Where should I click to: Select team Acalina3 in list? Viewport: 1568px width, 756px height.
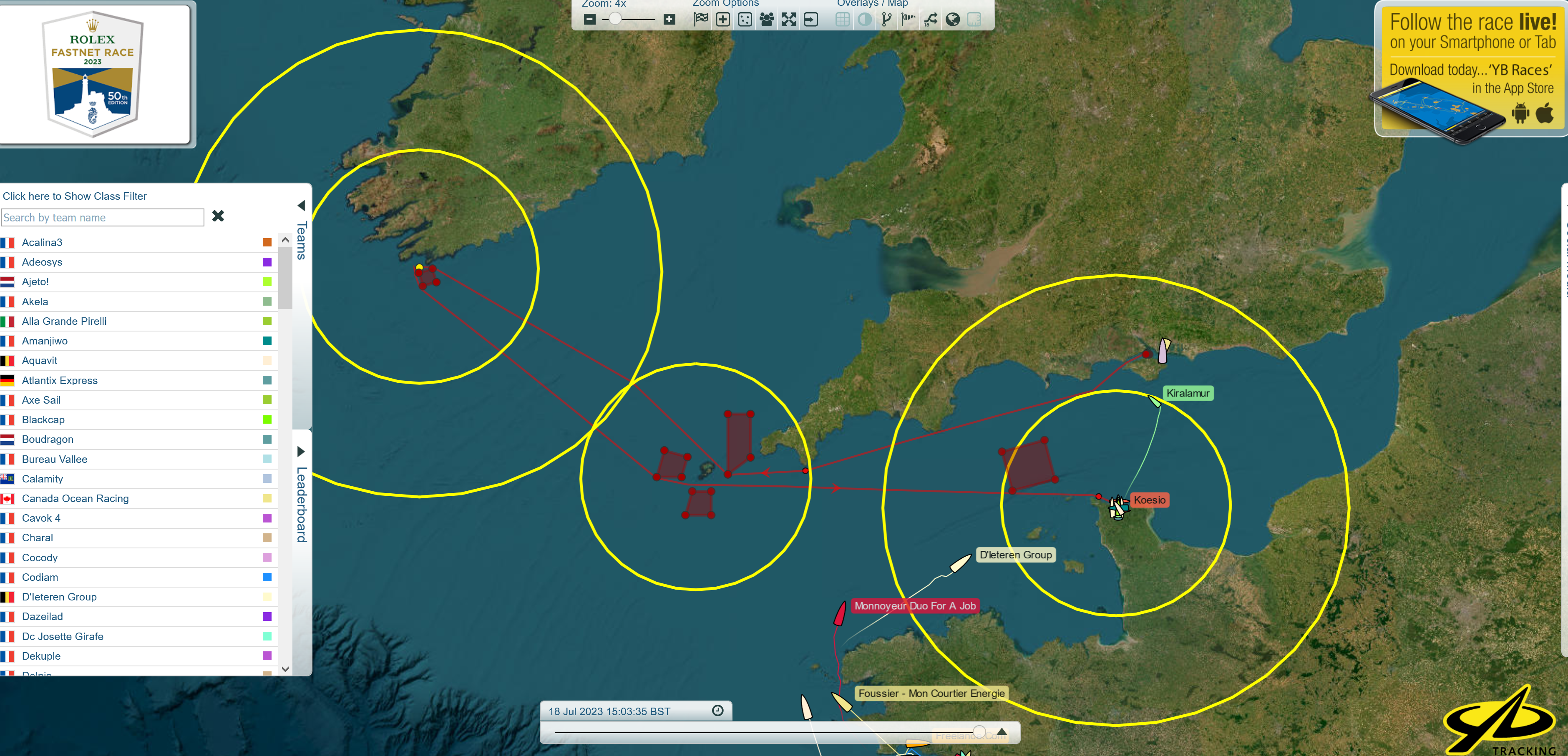139,242
